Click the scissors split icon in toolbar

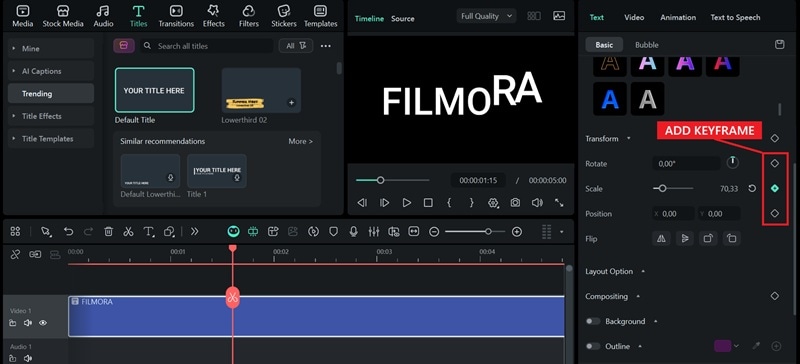(128, 232)
